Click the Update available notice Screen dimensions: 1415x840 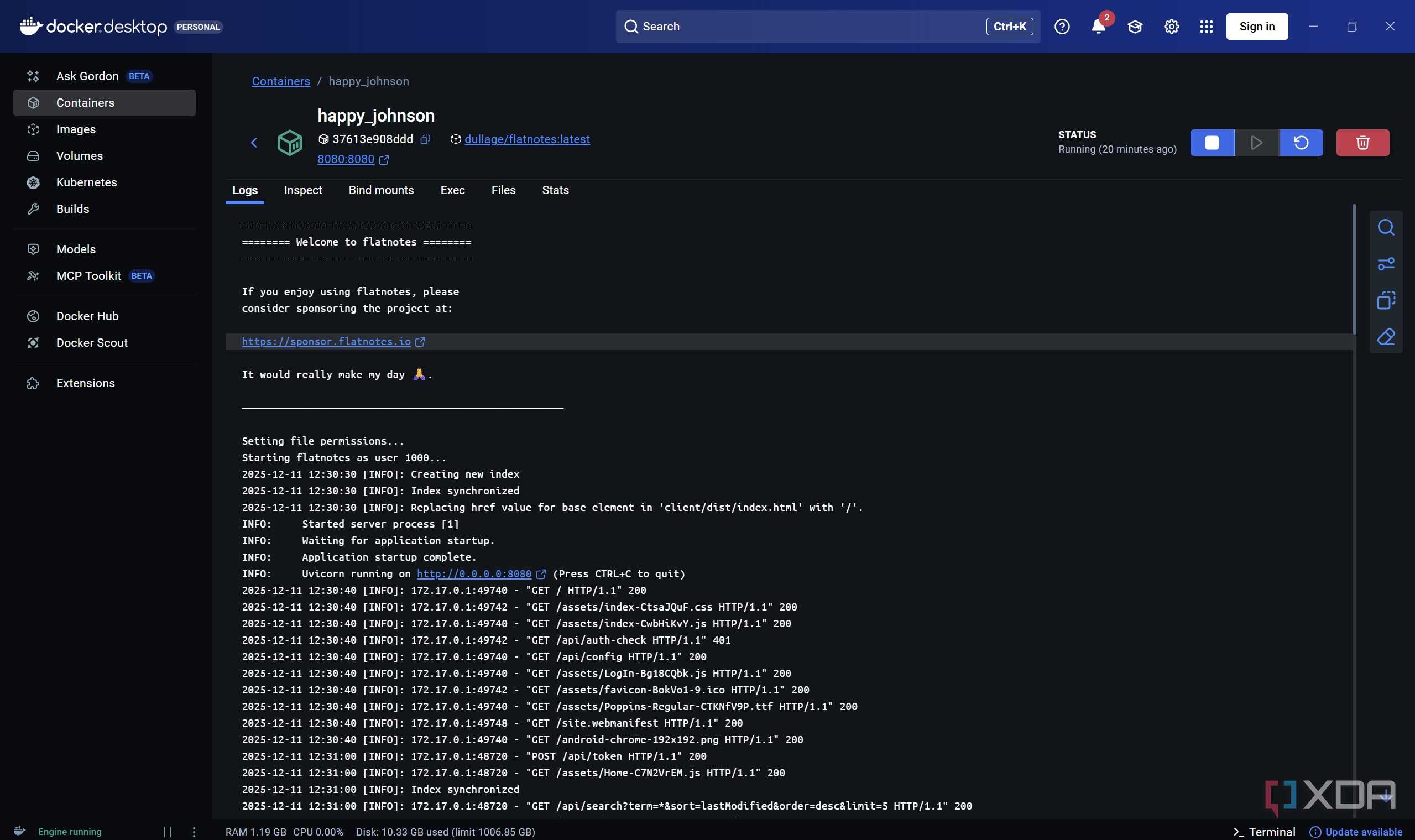tap(1356, 832)
